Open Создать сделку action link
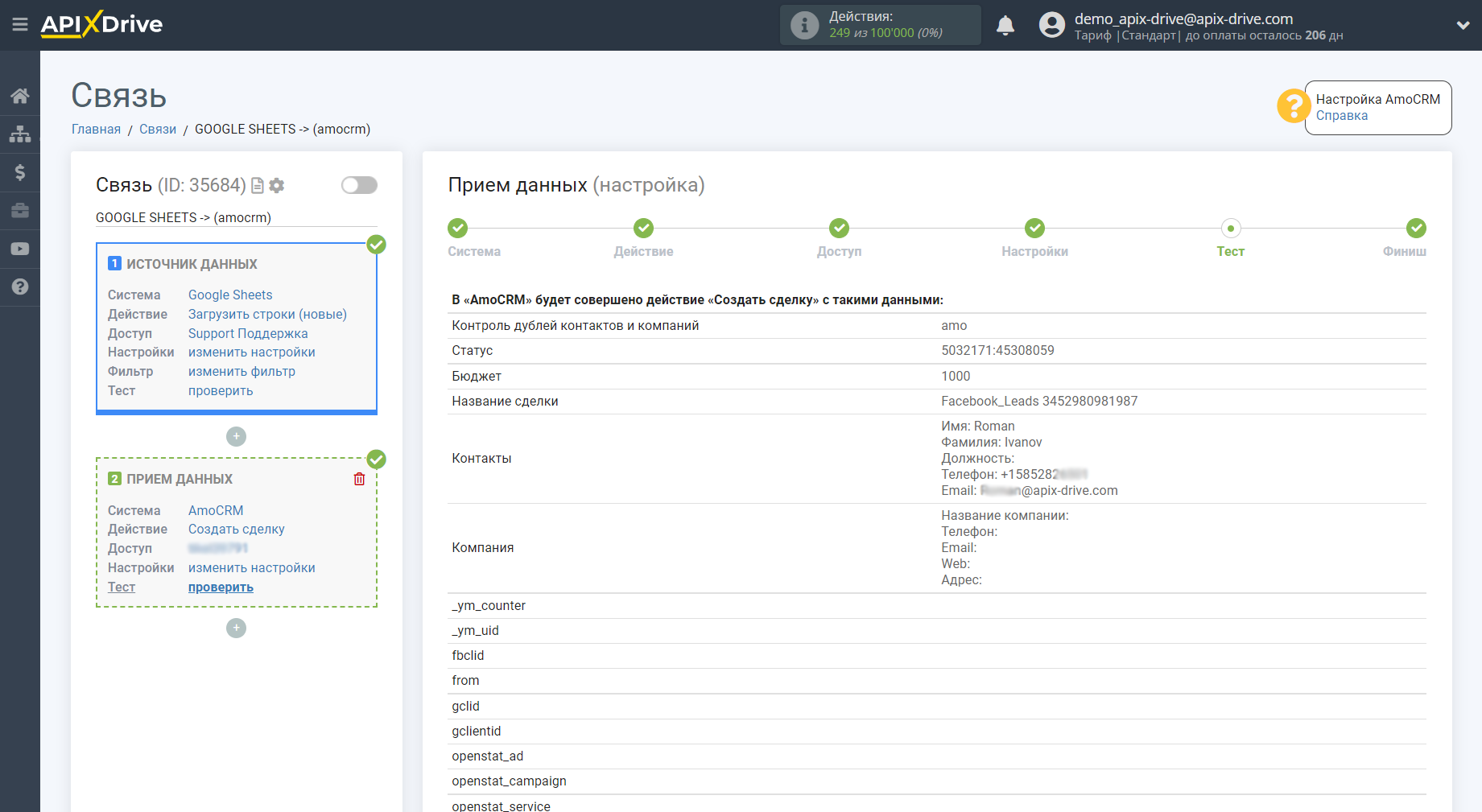 click(237, 529)
